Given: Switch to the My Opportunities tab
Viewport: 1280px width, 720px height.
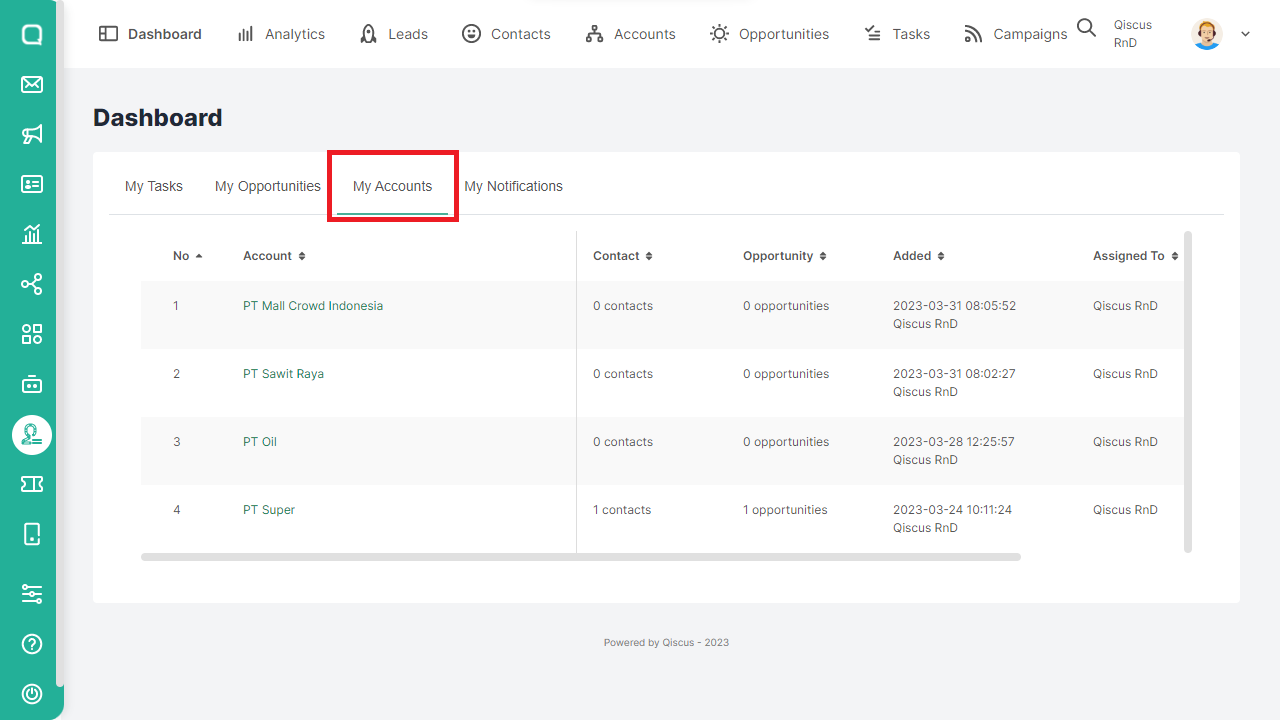Looking at the screenshot, I should (267, 186).
